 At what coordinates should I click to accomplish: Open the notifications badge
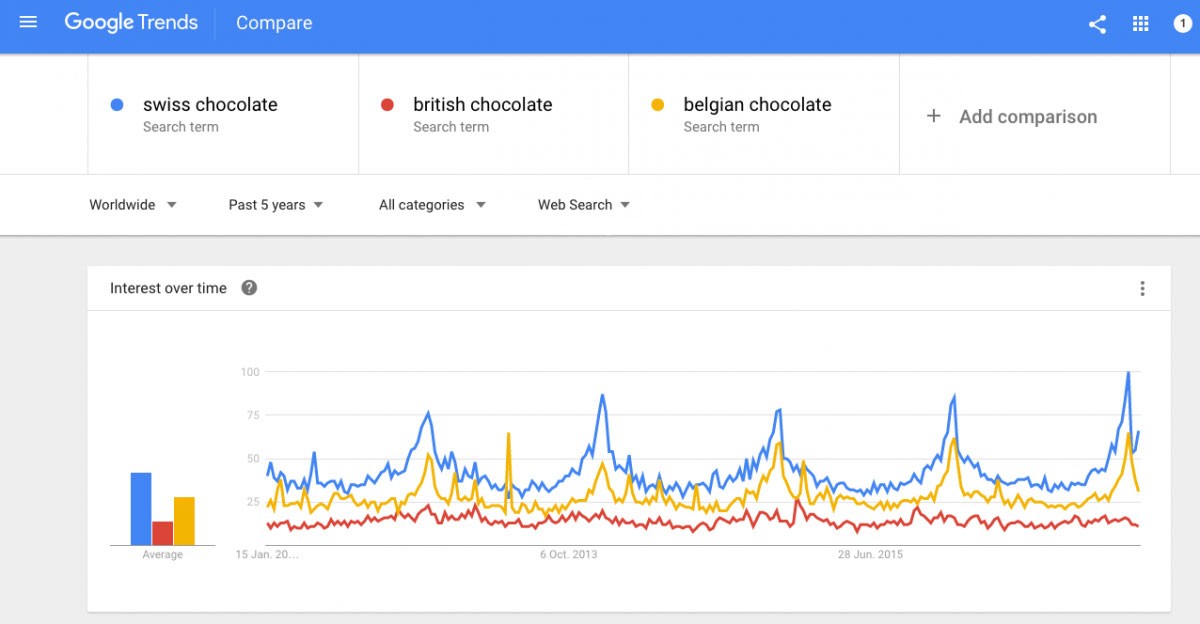coord(1183,24)
